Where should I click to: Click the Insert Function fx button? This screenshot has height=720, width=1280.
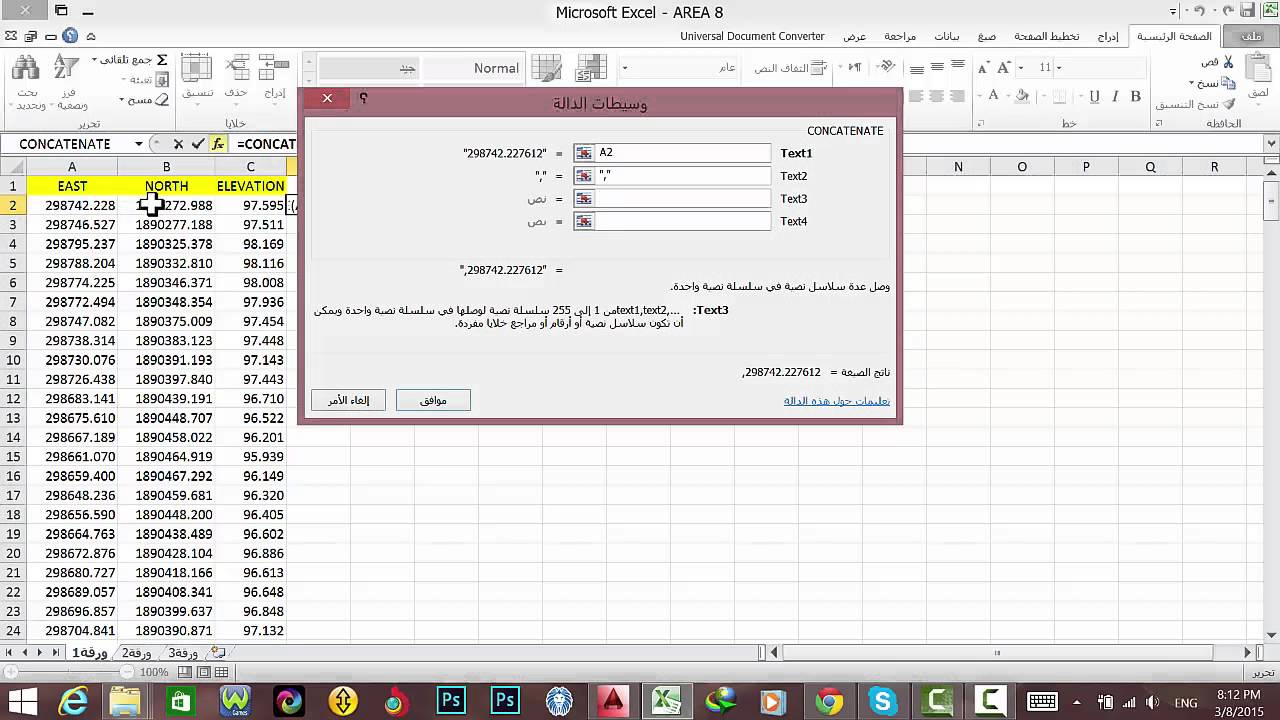click(x=218, y=144)
